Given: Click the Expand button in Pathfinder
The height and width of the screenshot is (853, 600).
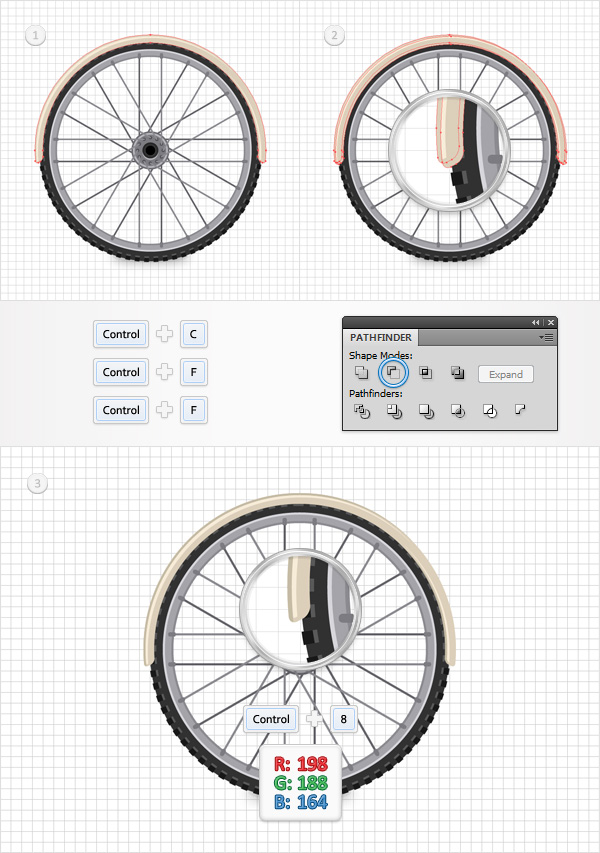Looking at the screenshot, I should pos(505,374).
